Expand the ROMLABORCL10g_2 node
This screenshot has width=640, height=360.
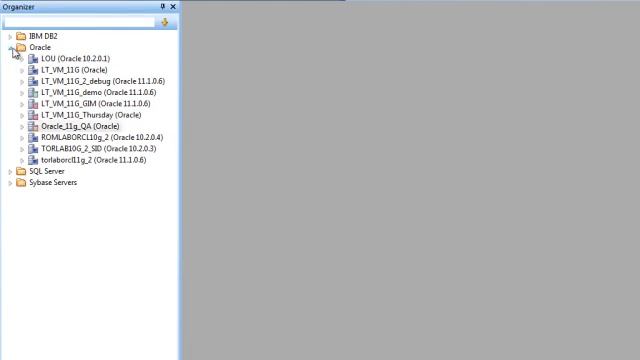(22, 138)
